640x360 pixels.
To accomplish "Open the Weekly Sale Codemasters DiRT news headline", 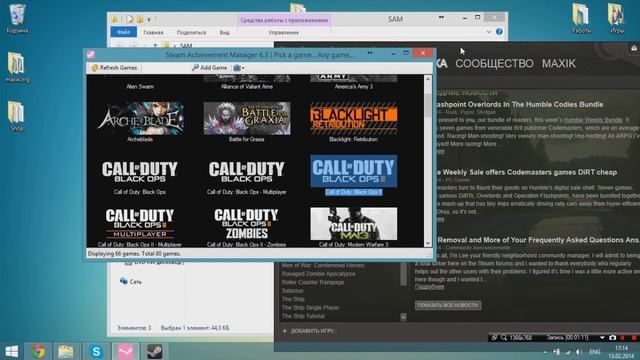I will [527, 172].
